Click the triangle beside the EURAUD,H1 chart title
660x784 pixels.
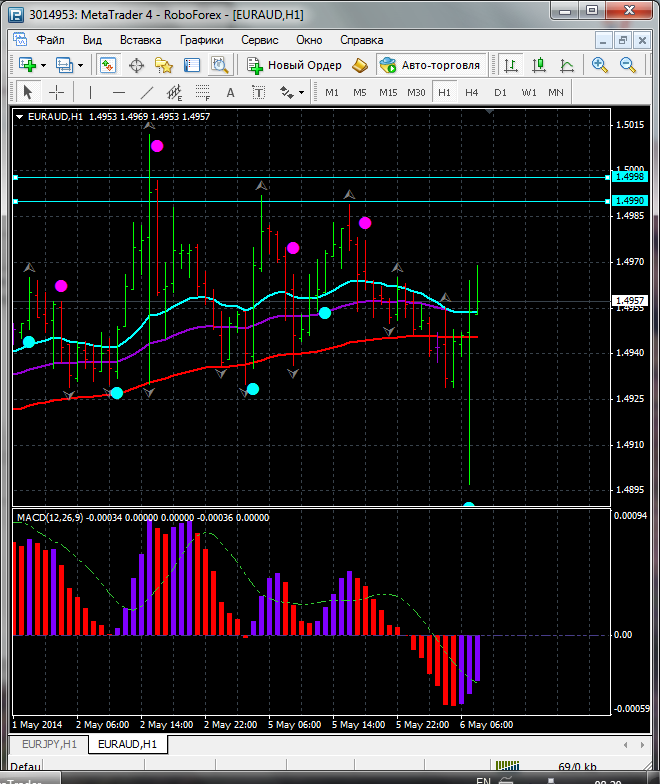pyautogui.click(x=20, y=116)
